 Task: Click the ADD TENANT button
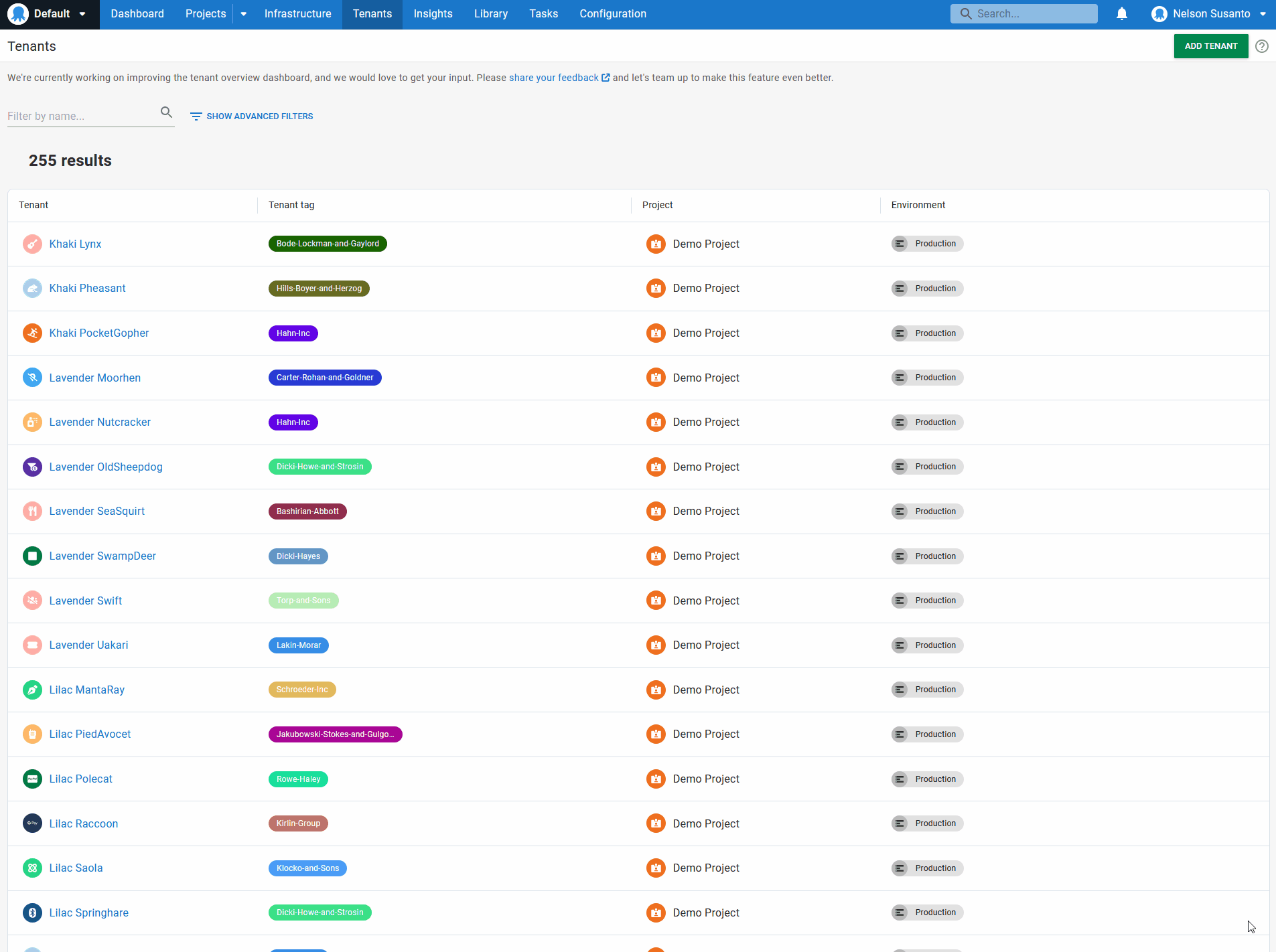pos(1211,46)
